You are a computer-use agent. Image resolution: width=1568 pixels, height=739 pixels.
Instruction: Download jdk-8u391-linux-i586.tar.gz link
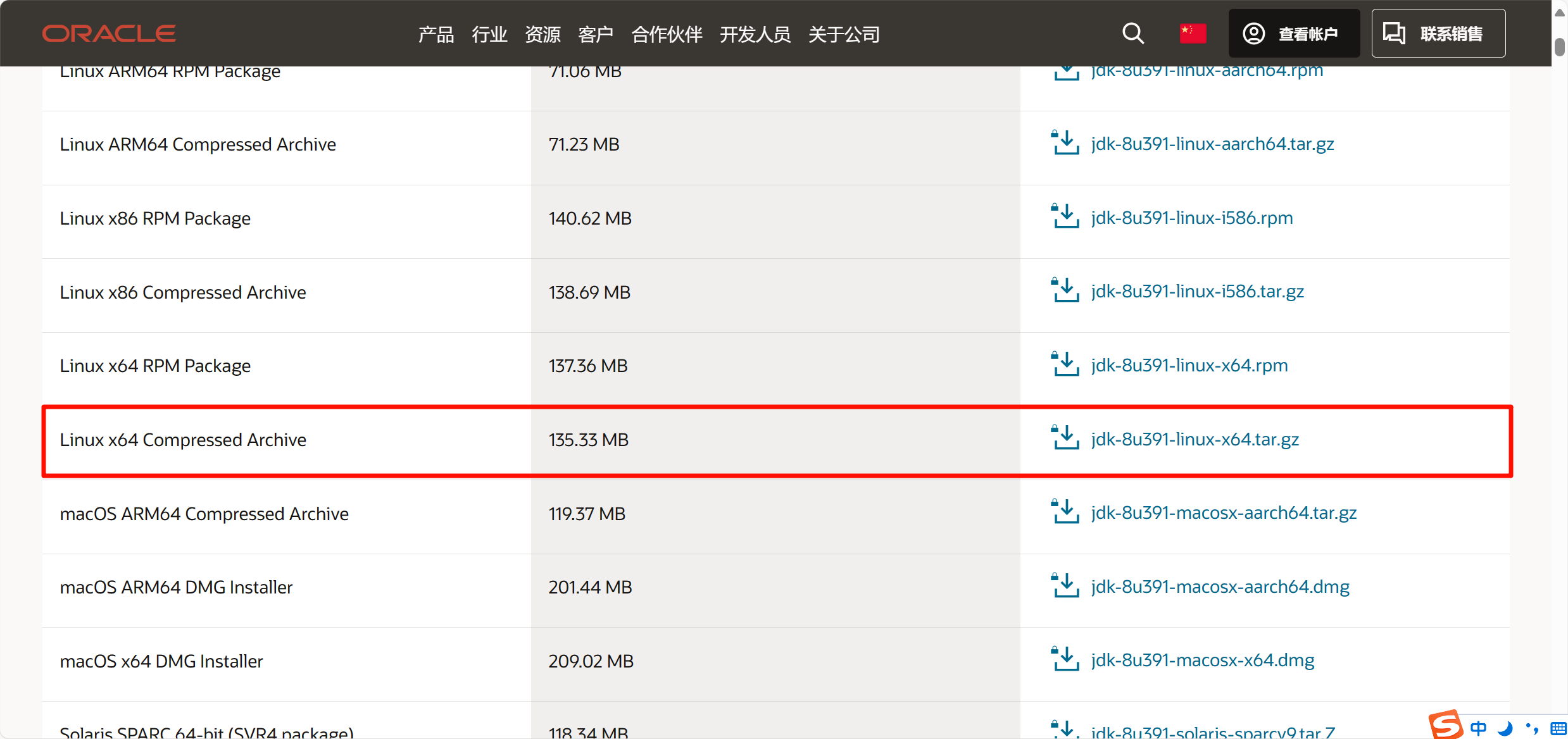tap(1198, 292)
